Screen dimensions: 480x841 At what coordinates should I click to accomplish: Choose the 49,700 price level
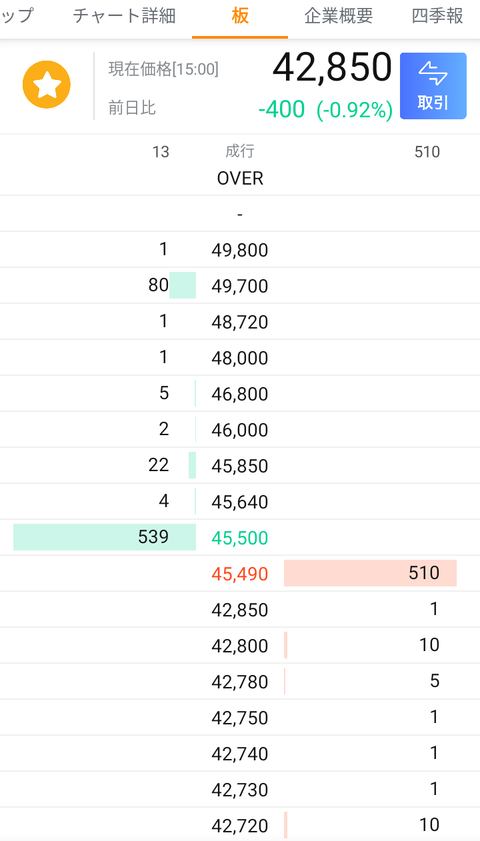240,286
